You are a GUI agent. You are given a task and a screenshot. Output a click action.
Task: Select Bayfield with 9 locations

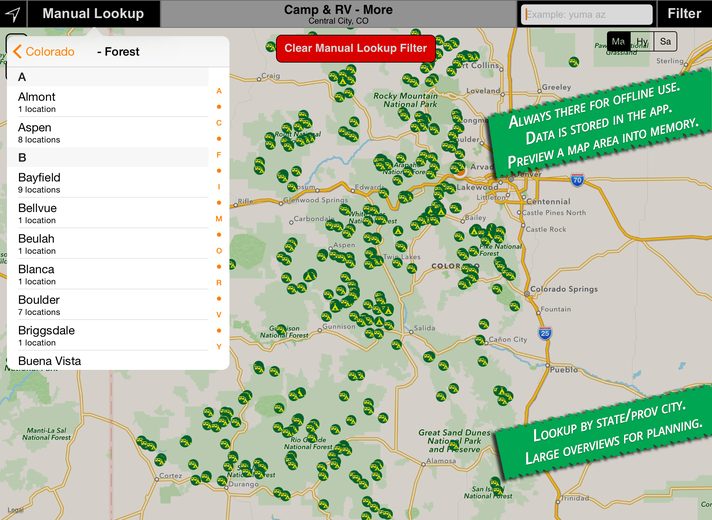(x=108, y=182)
